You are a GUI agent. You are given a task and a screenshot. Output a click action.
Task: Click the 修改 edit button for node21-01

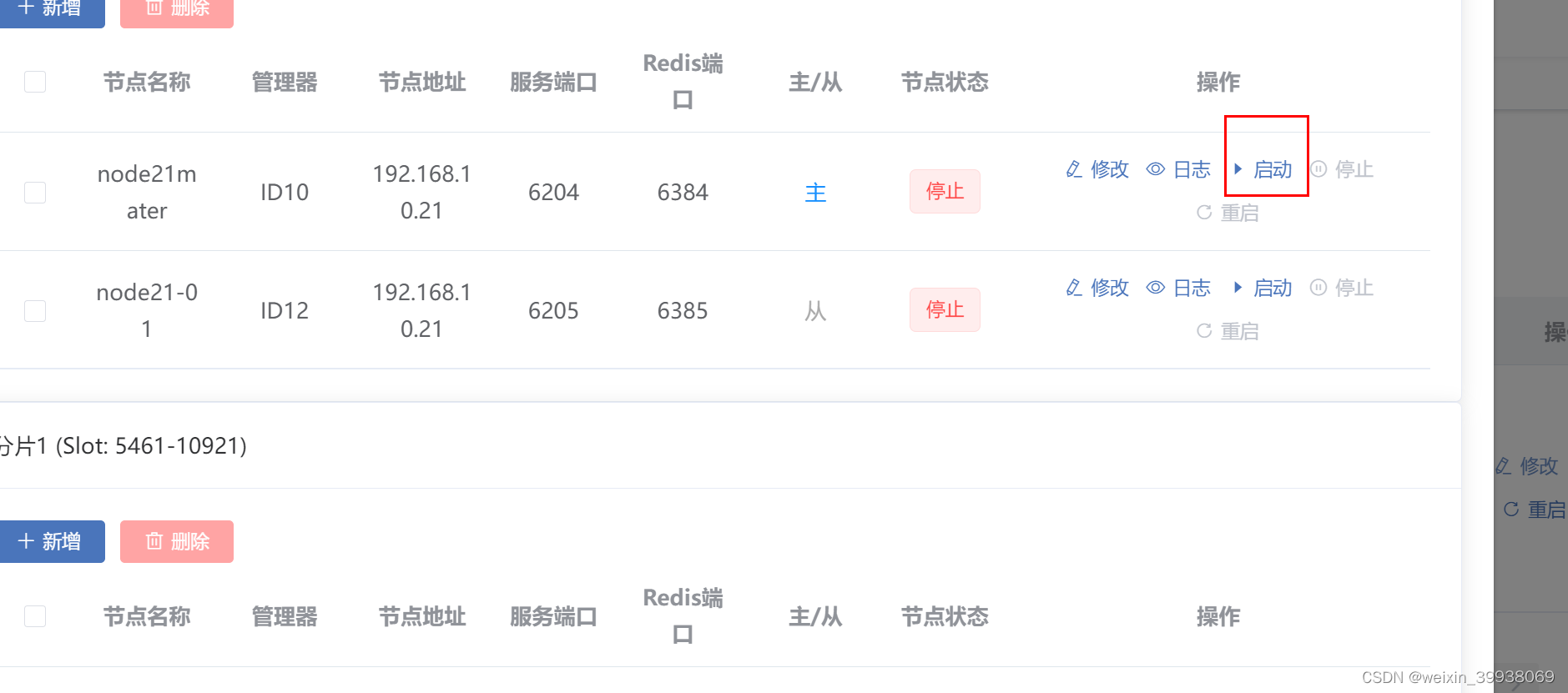point(1097,288)
